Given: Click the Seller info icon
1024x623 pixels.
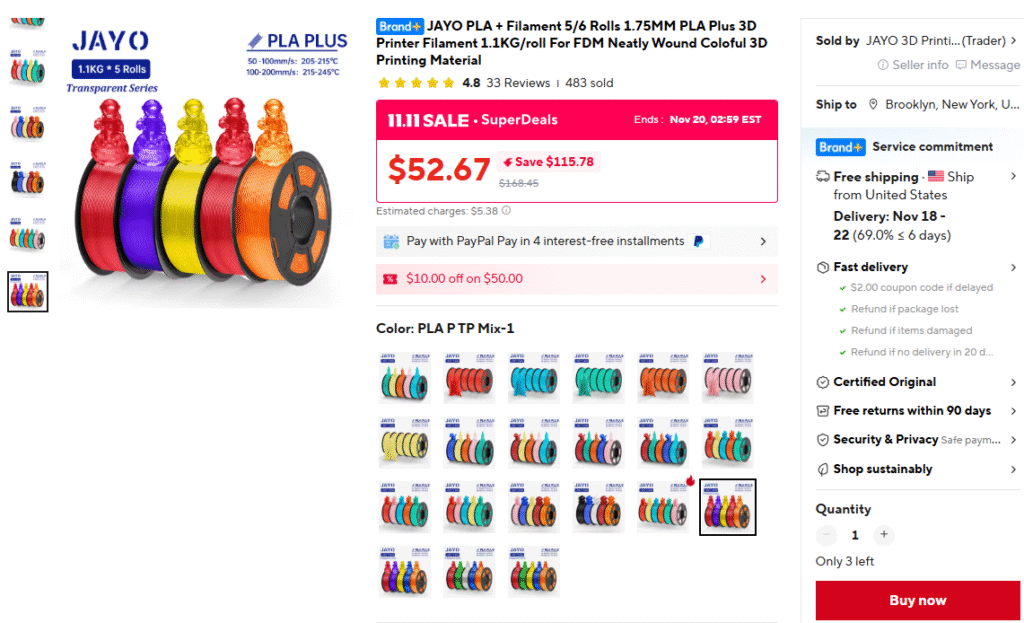Looking at the screenshot, I should click(883, 65).
